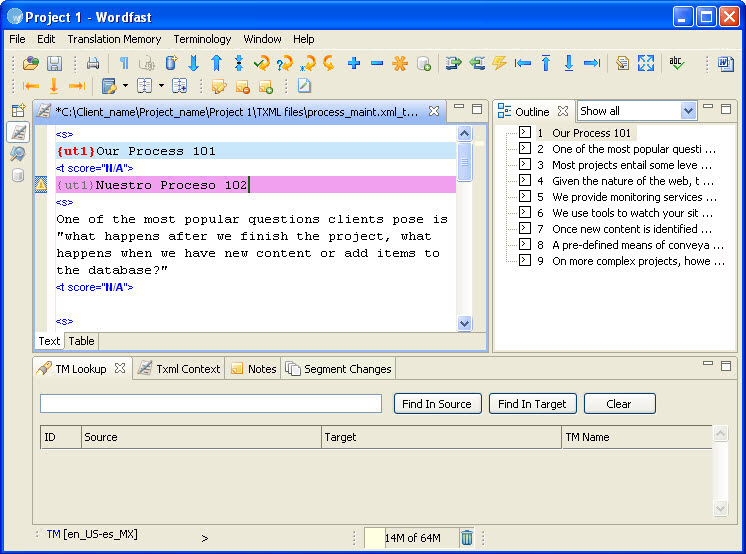The width and height of the screenshot is (746, 554).
Task: Open the Segment Changes tab
Action: [338, 369]
